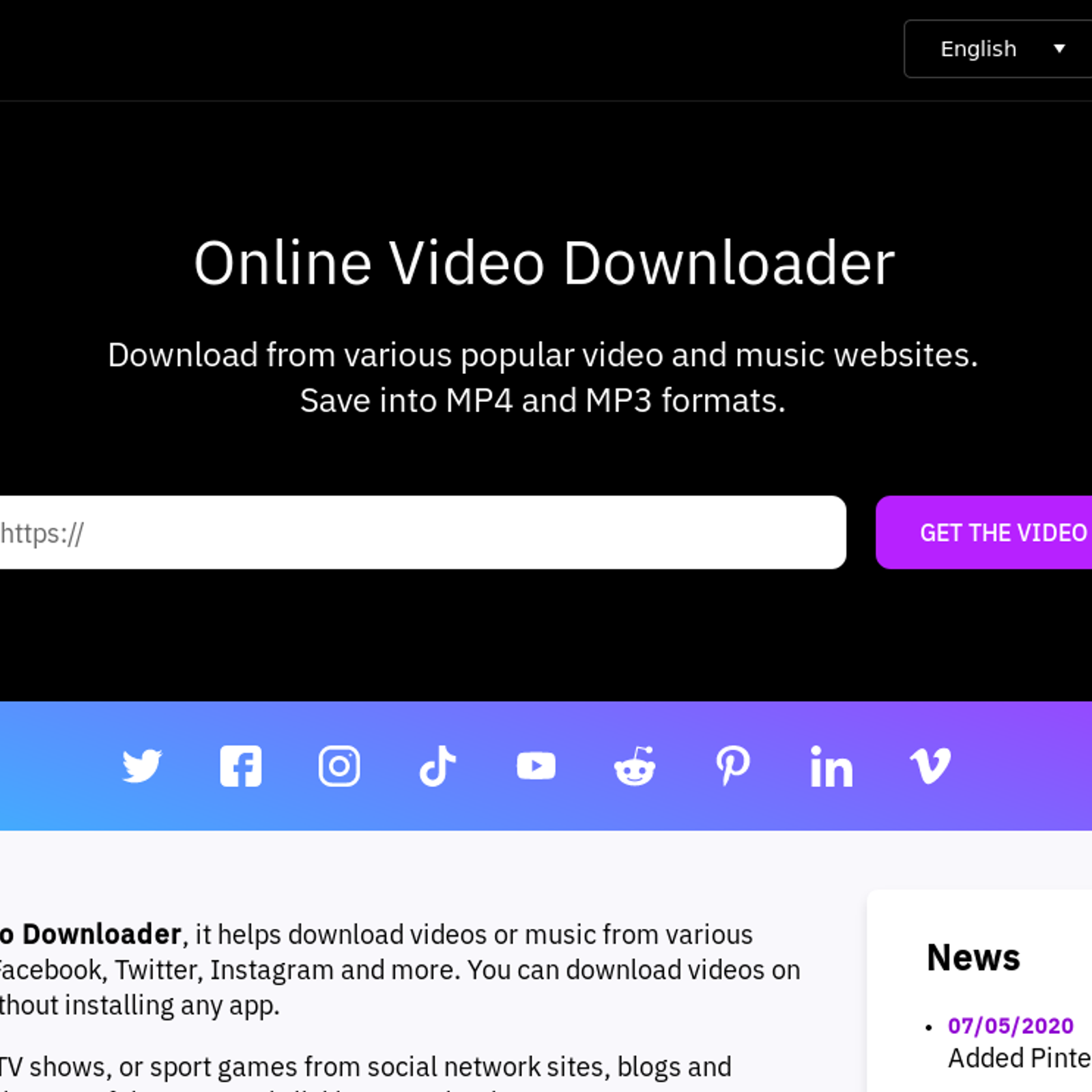Open the English language selector
Viewport: 1092px width, 1092px height.
pyautogui.click(x=978, y=49)
